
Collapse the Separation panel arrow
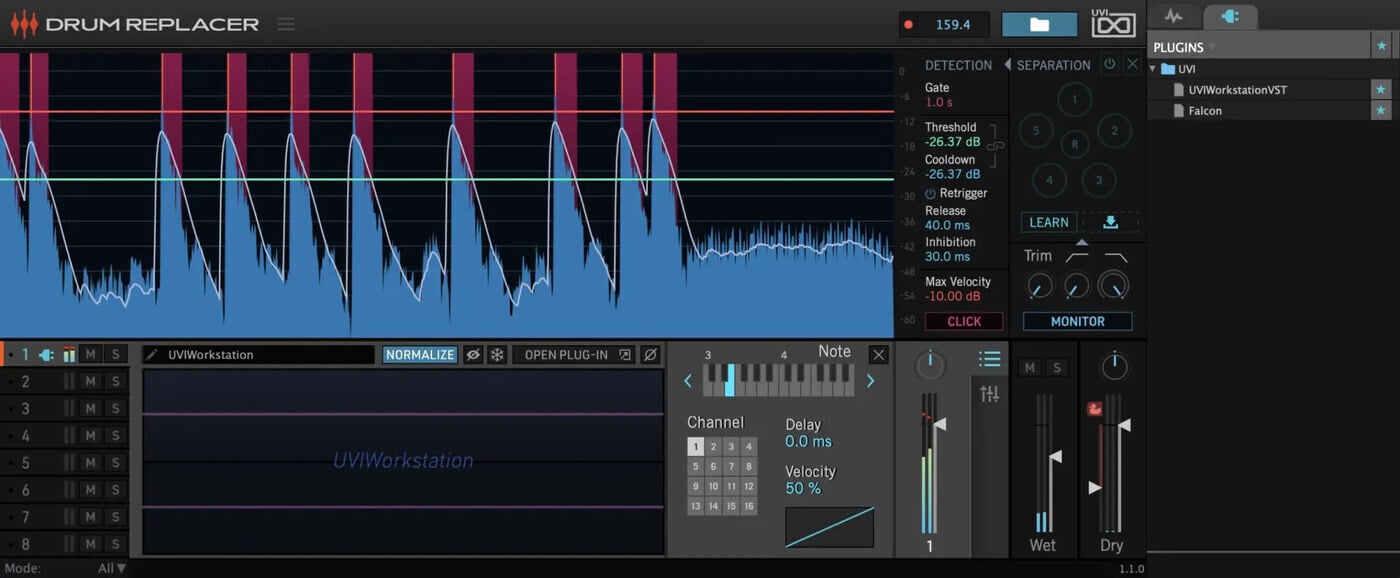coord(1008,65)
